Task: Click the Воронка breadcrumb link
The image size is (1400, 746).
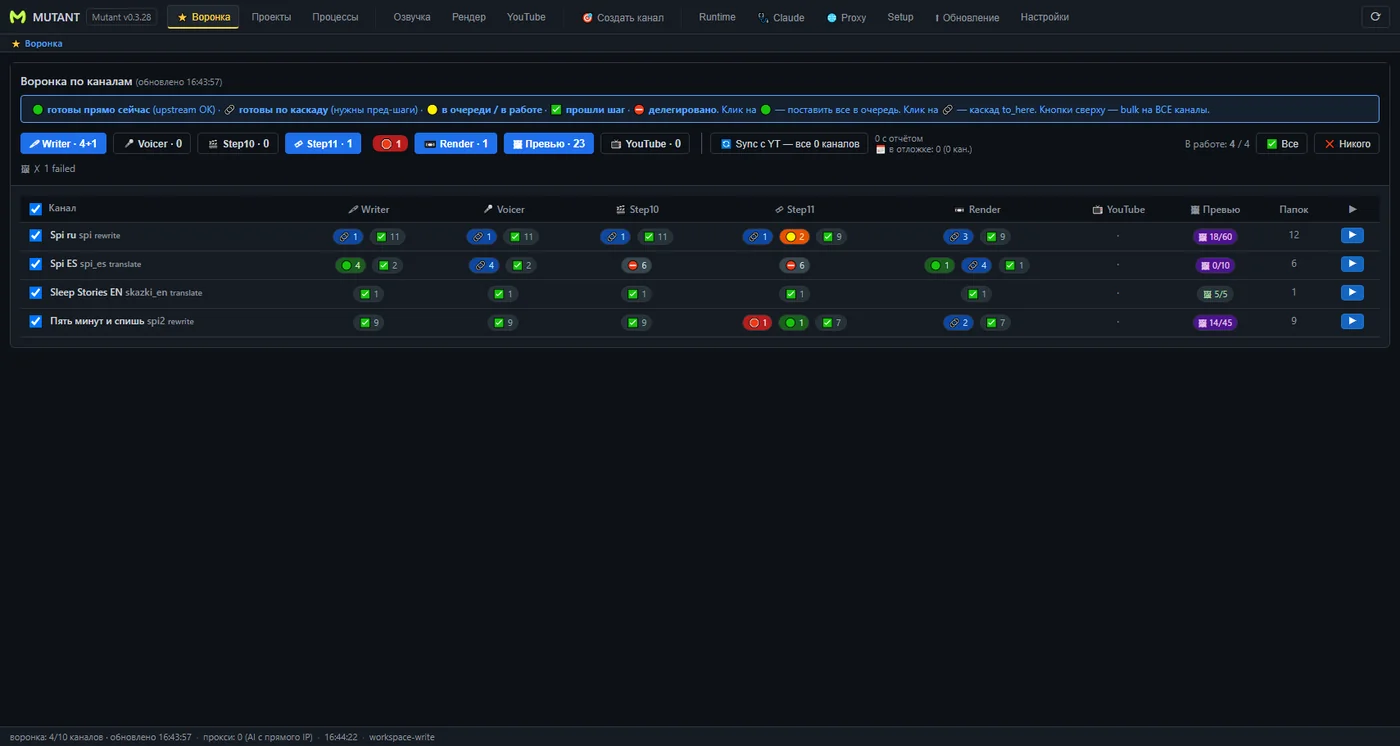Action: (x=43, y=44)
